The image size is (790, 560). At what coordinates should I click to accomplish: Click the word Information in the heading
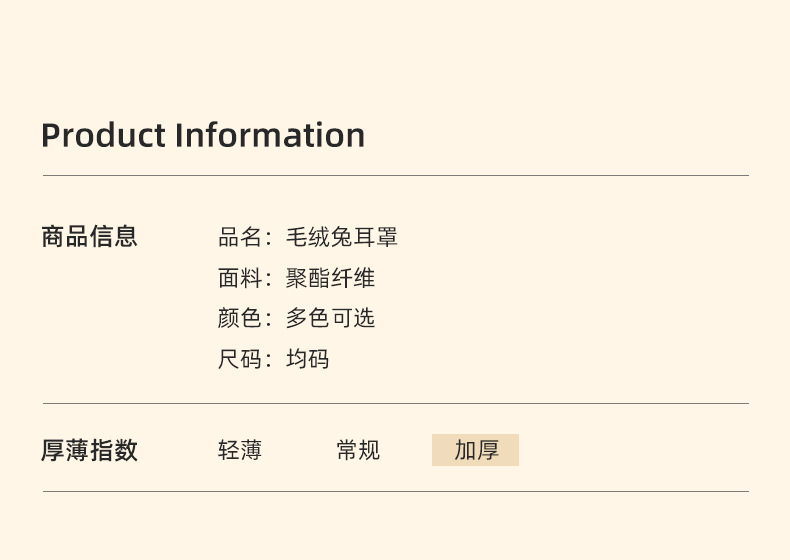[x=270, y=135]
